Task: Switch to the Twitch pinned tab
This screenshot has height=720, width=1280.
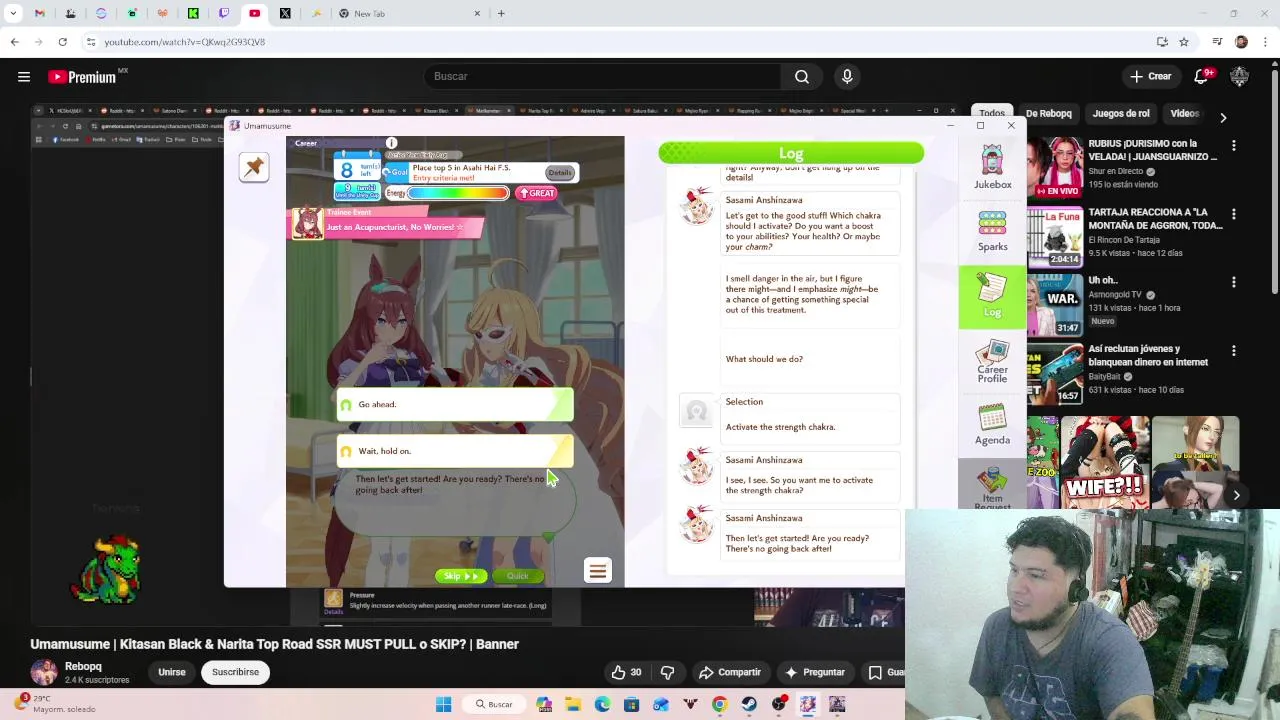Action: (x=224, y=14)
